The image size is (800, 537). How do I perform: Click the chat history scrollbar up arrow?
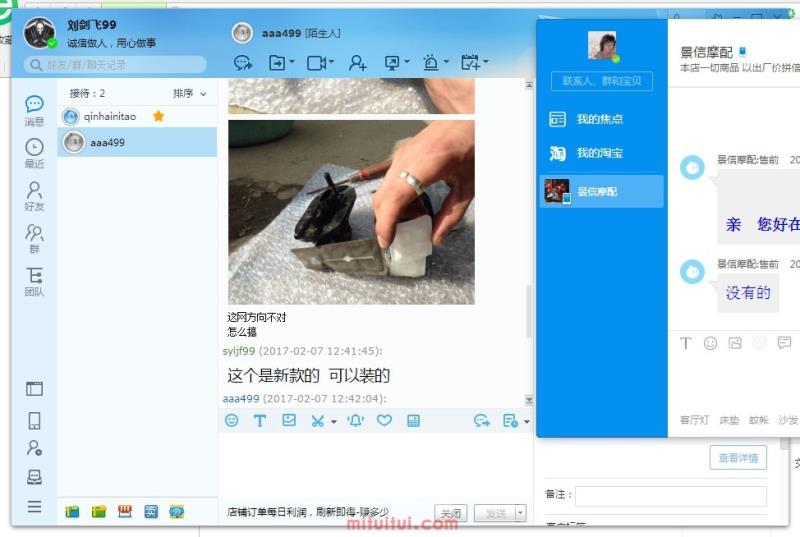tap(529, 85)
